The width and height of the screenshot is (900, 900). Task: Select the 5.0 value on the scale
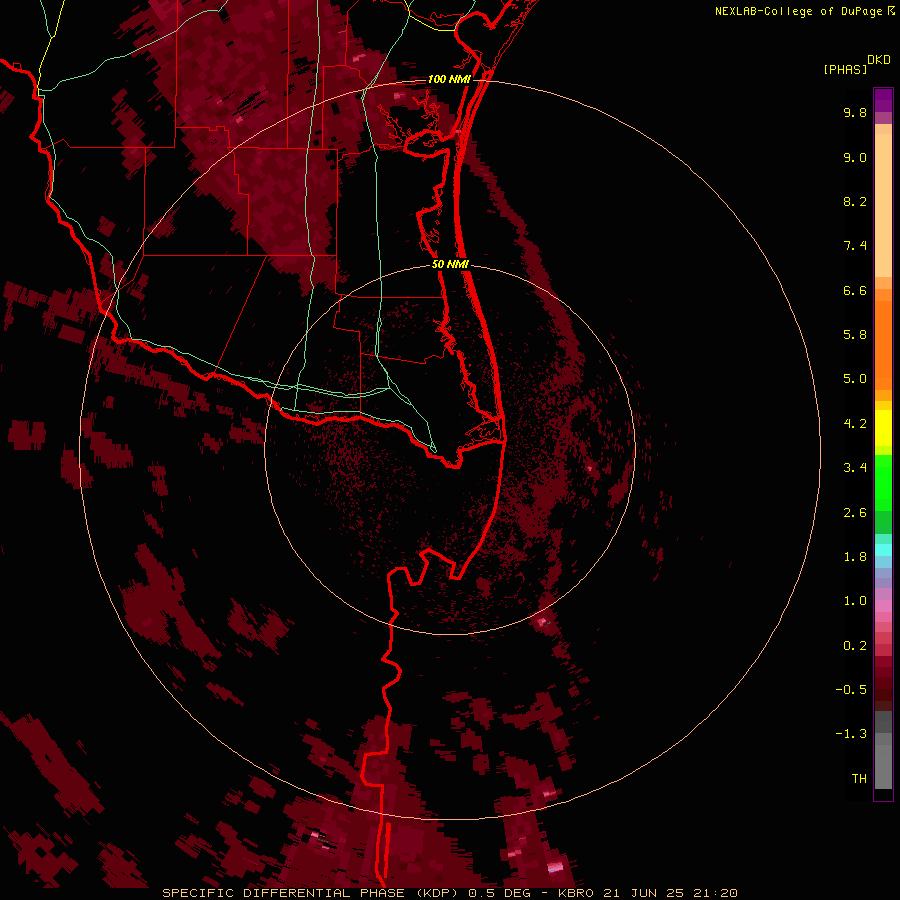tap(855, 379)
